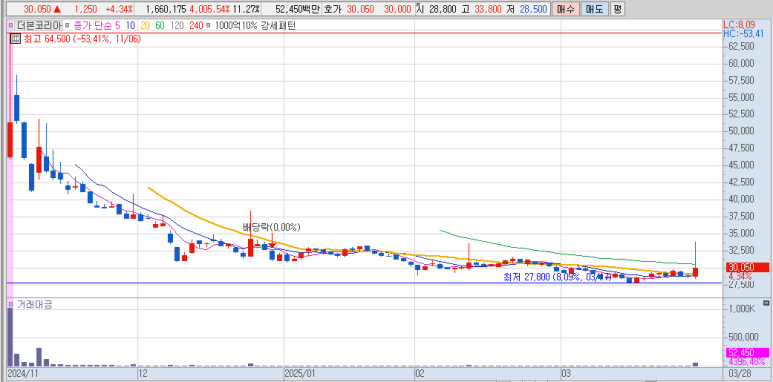
Task: Click the small square marker before 더본코리아
Action: [x=10, y=25]
